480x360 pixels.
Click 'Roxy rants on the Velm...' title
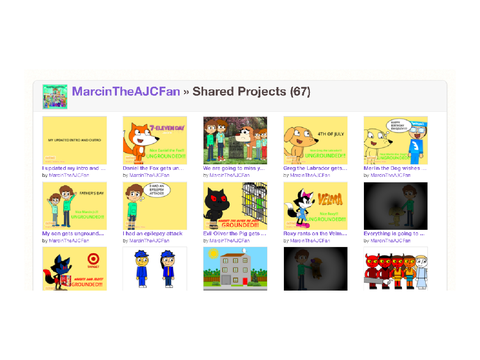point(315,234)
